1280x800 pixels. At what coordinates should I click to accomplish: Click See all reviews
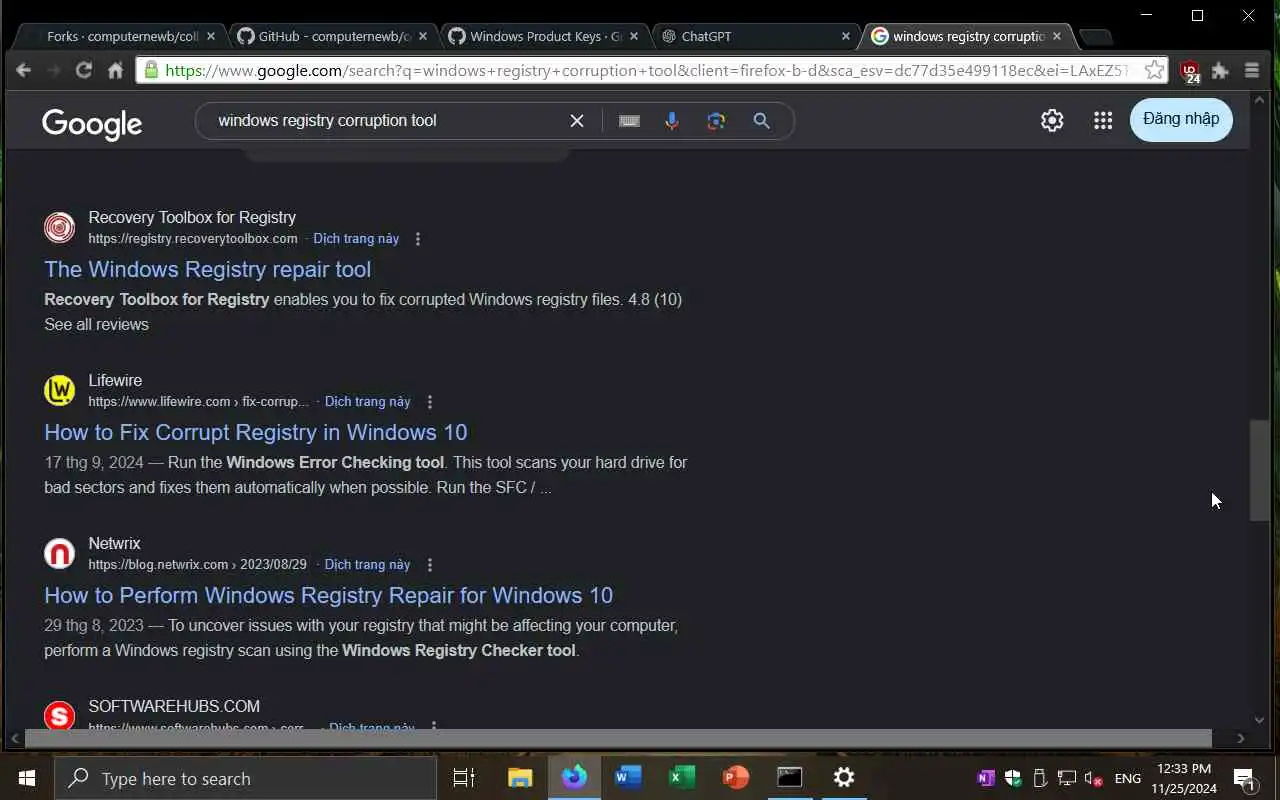coord(96,324)
